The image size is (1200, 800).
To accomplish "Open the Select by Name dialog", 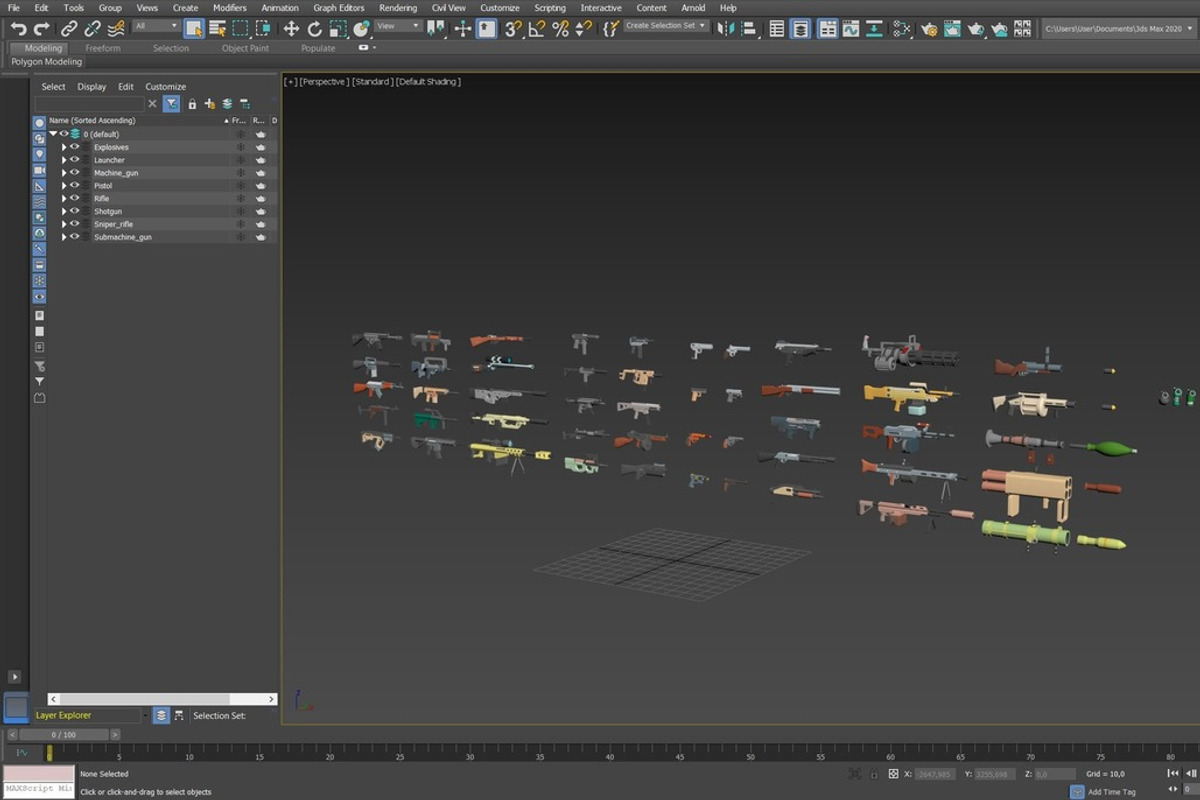I will click(x=217, y=29).
